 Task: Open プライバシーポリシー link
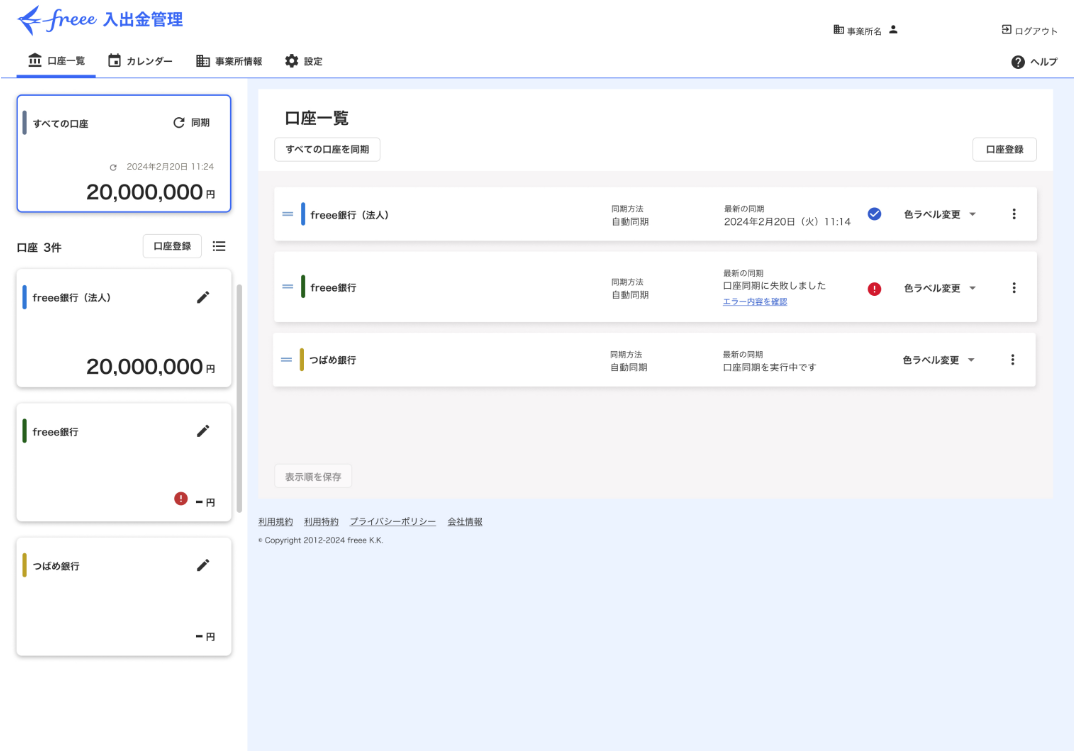point(392,521)
